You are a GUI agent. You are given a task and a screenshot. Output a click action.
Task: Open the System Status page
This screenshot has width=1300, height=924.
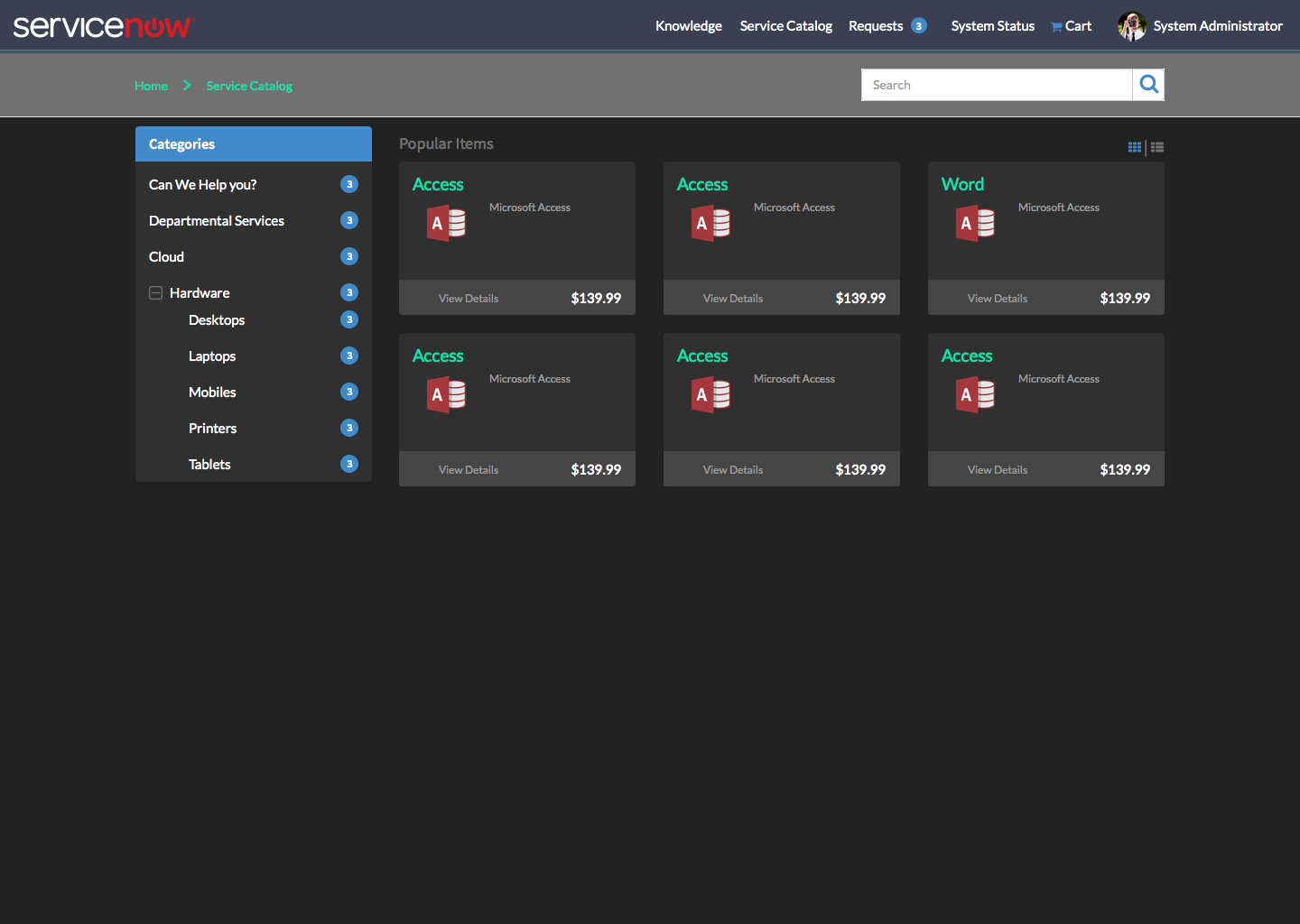coord(992,26)
